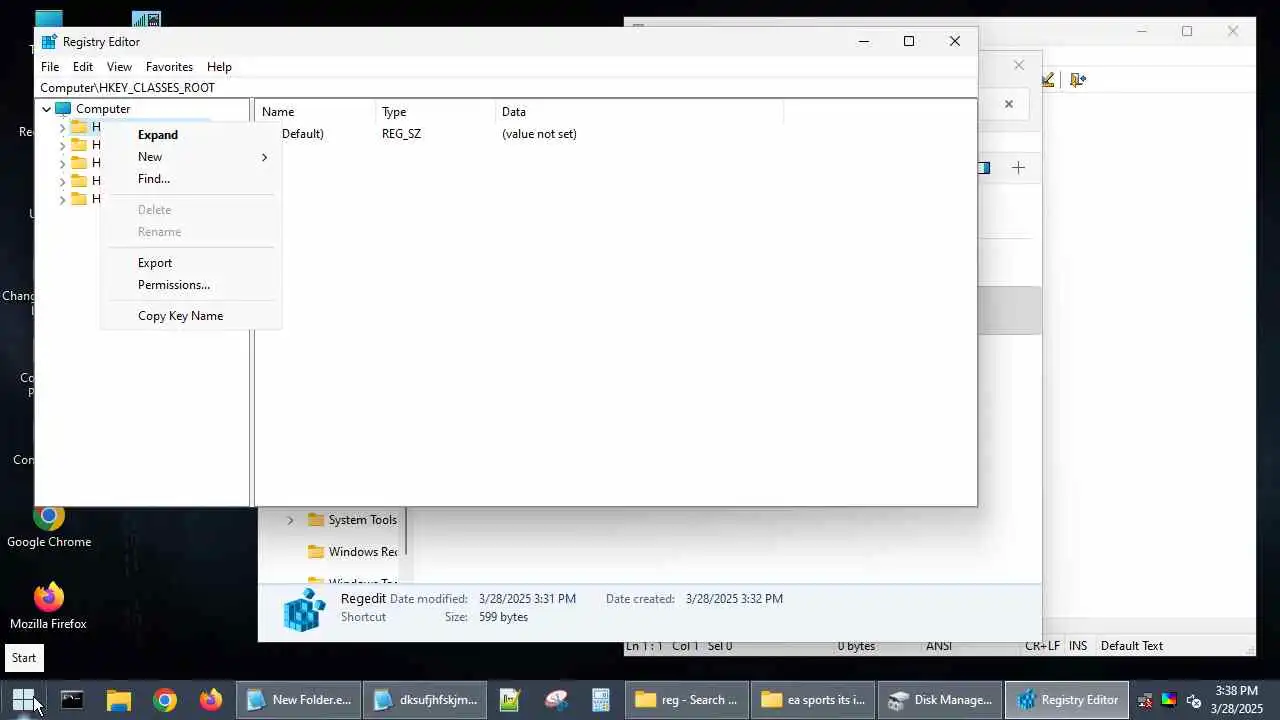This screenshot has width=1280, height=720.
Task: Choose Expand from the context menu
Action: (x=190, y=135)
